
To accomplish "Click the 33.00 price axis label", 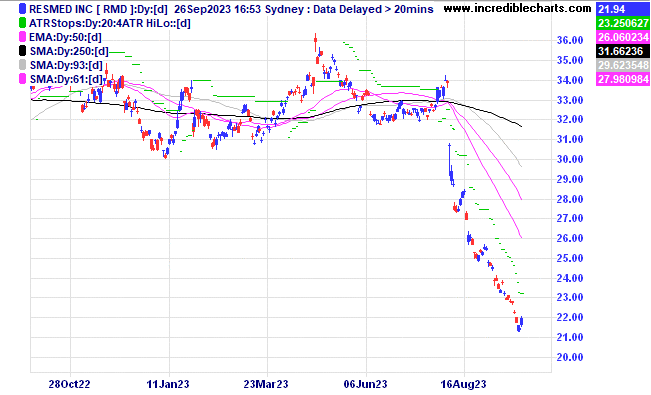I will pos(570,100).
